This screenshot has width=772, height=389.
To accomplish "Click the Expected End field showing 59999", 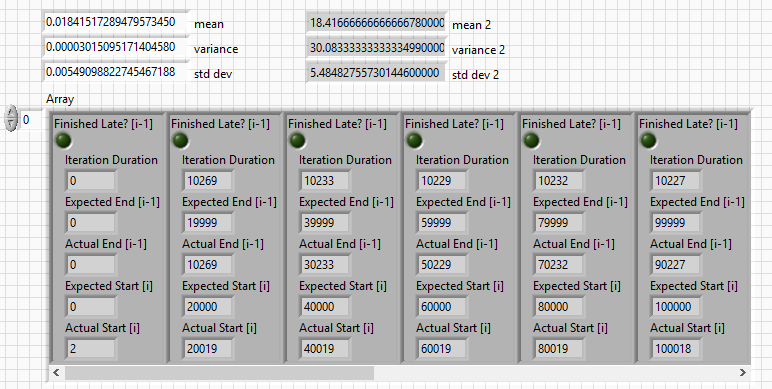I will point(442,223).
